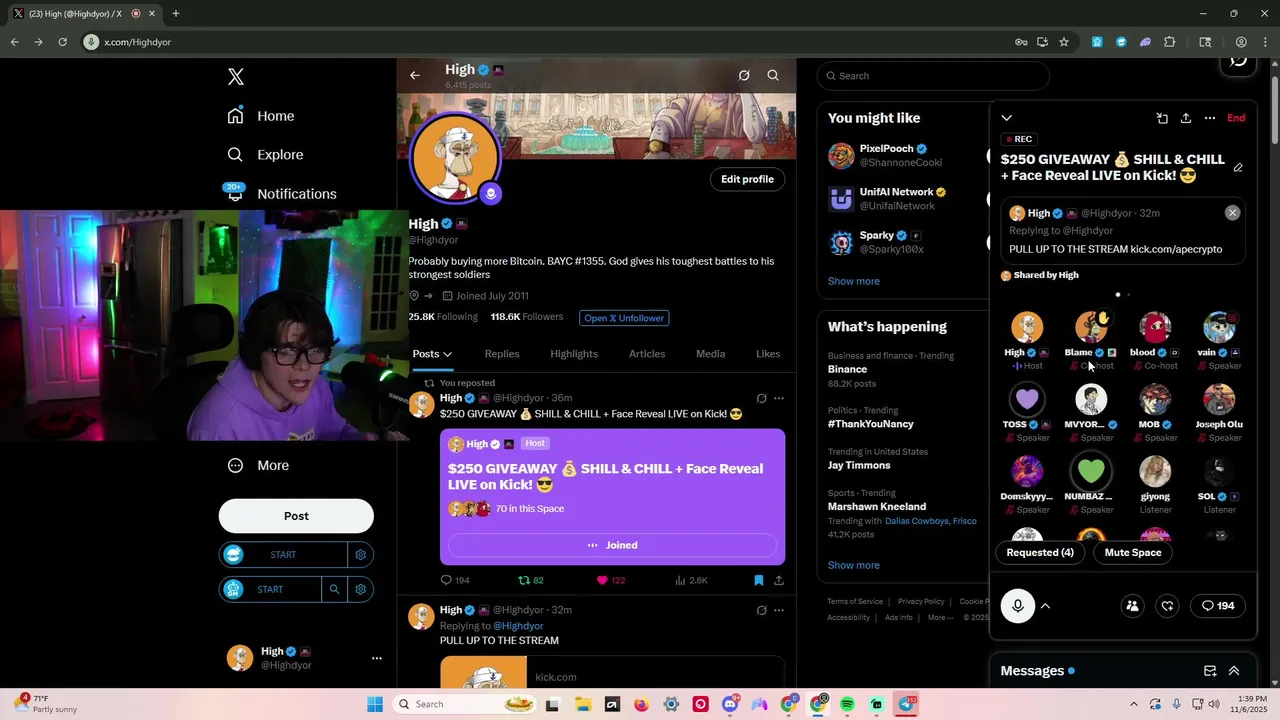Expand microphone options chevron
This screenshot has height=720, width=1280.
[x=1045, y=606]
